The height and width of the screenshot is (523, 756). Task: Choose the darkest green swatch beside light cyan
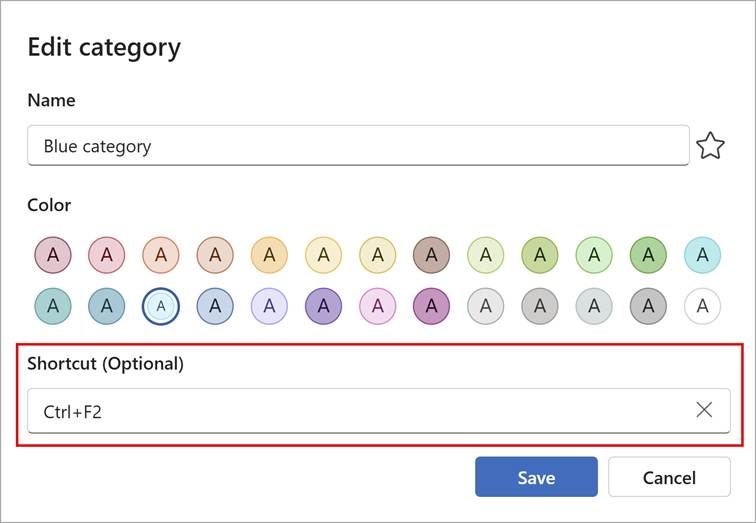(x=649, y=255)
